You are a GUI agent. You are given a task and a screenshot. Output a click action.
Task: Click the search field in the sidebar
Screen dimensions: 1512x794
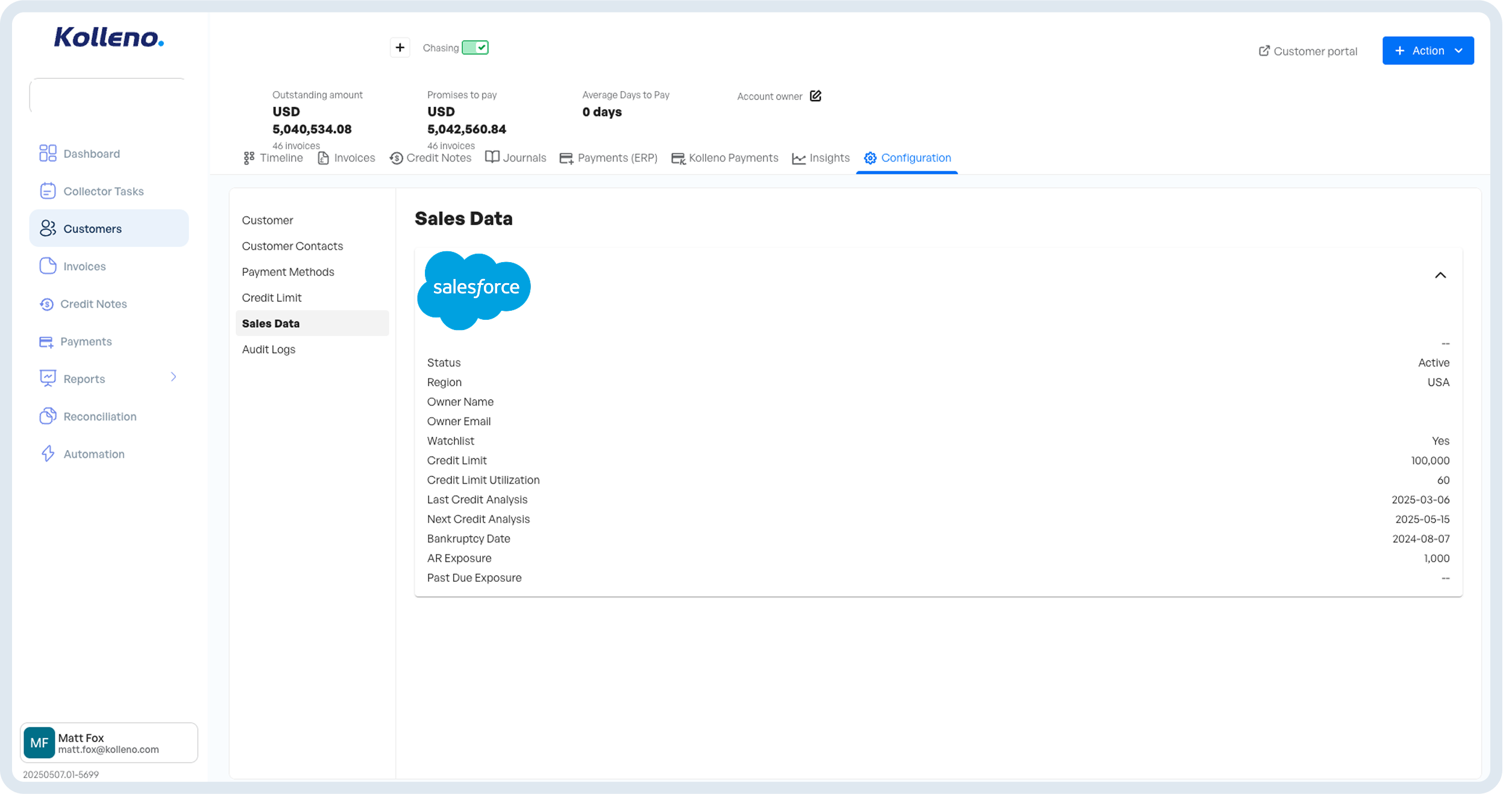[x=107, y=96]
